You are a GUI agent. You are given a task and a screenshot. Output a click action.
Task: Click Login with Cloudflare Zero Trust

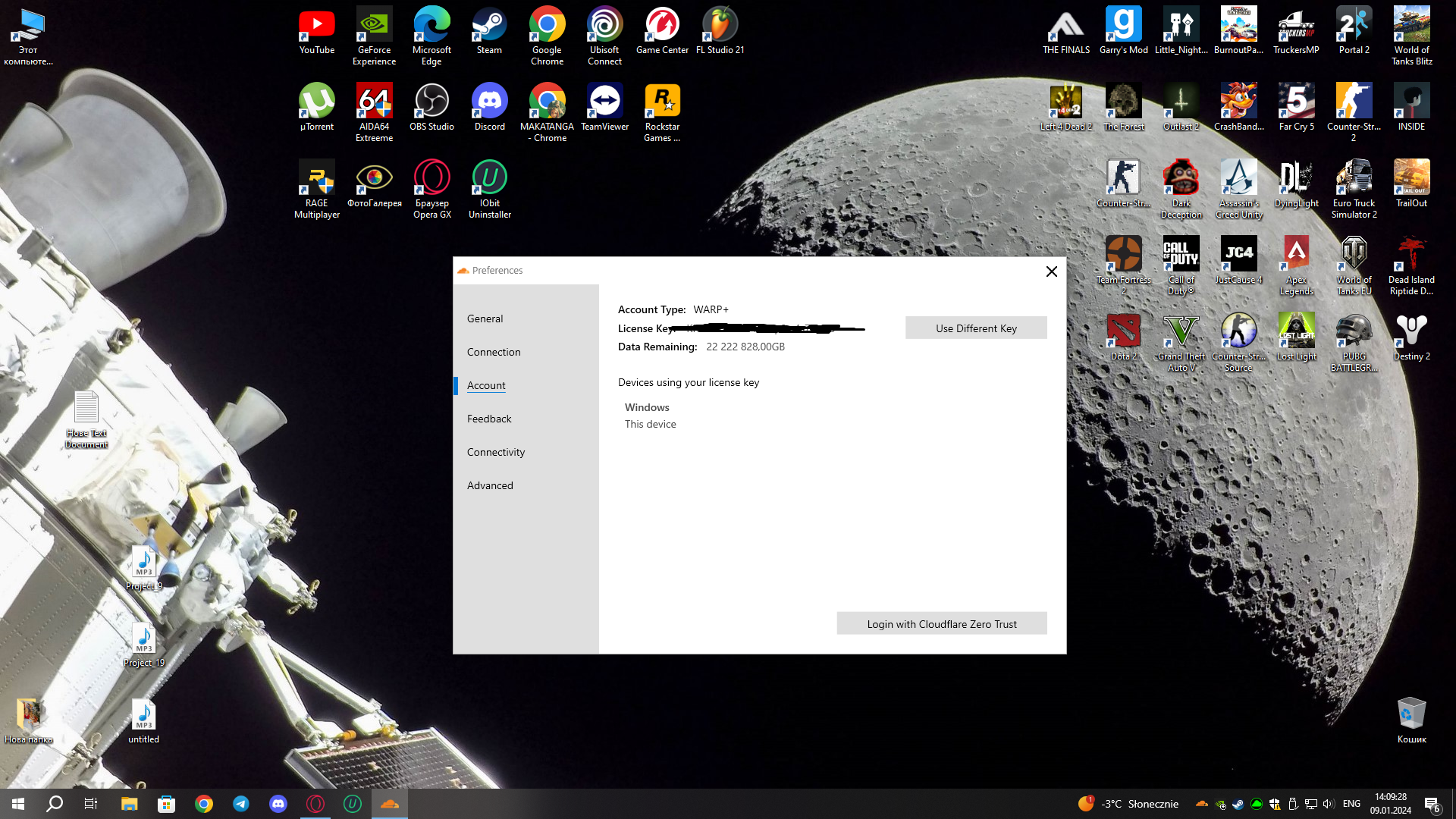click(942, 624)
